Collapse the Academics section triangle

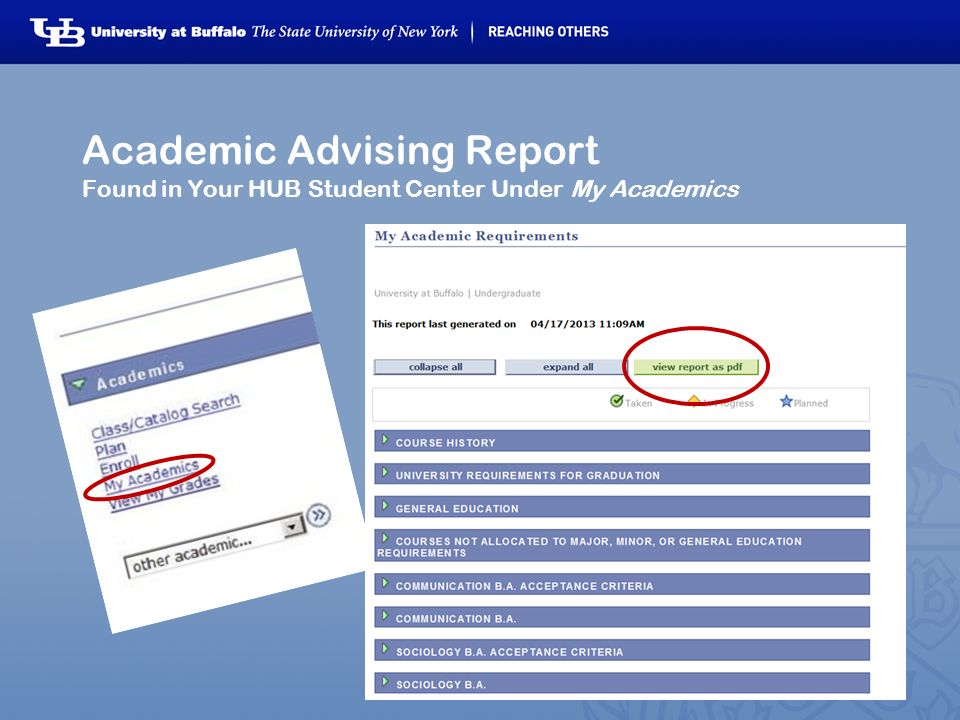click(x=78, y=384)
